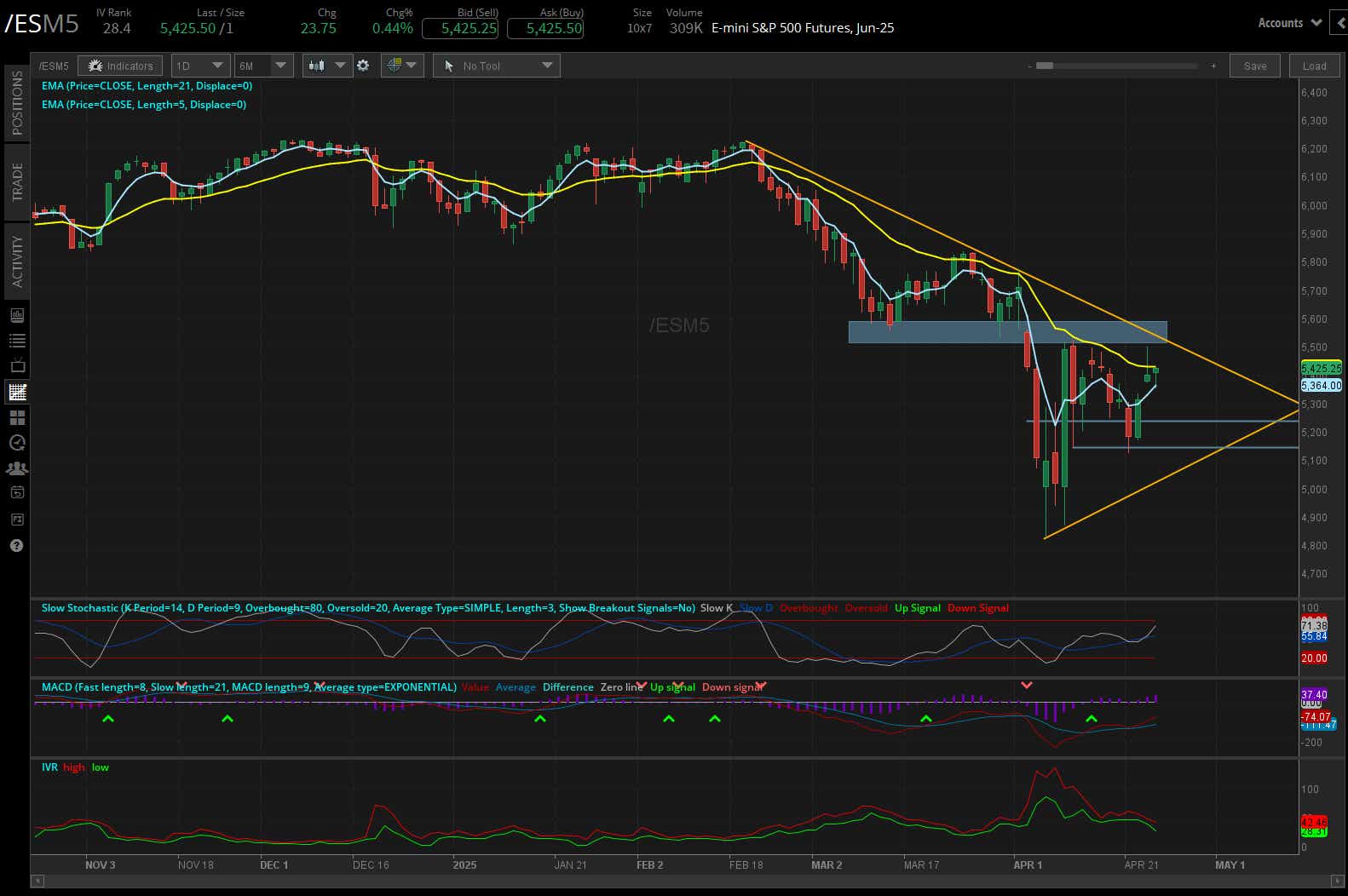This screenshot has height=896, width=1348.
Task: Click the E-mini S&P 500 Futures description
Action: tap(803, 28)
